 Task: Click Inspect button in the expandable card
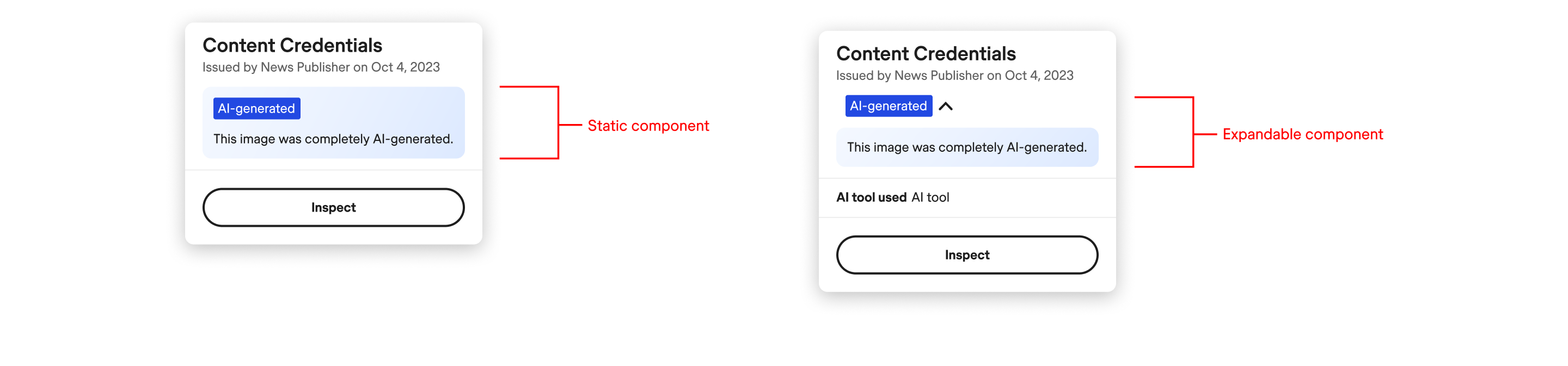967,255
